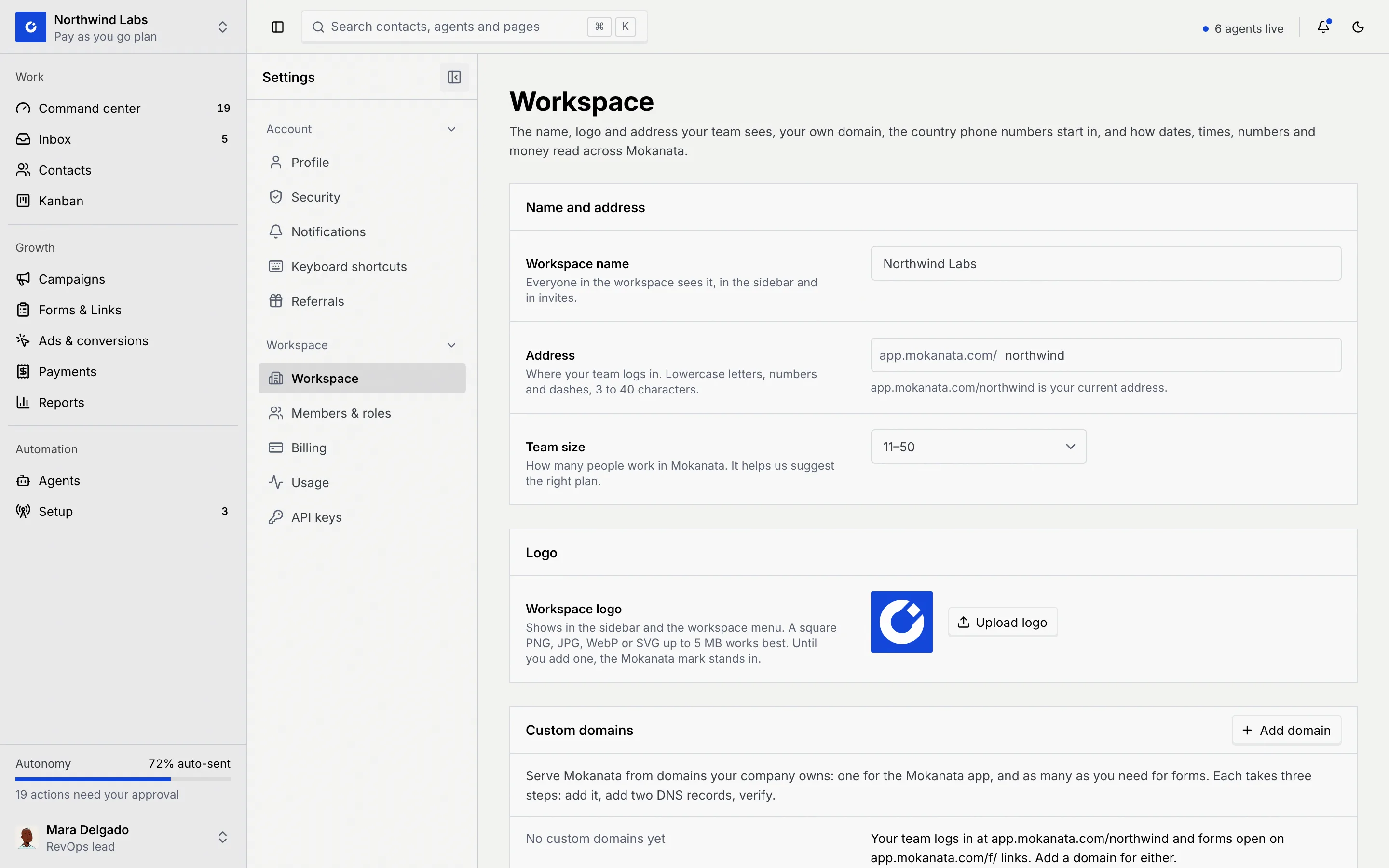Open the notifications bell
Viewport: 1389px width, 868px height.
(x=1323, y=27)
